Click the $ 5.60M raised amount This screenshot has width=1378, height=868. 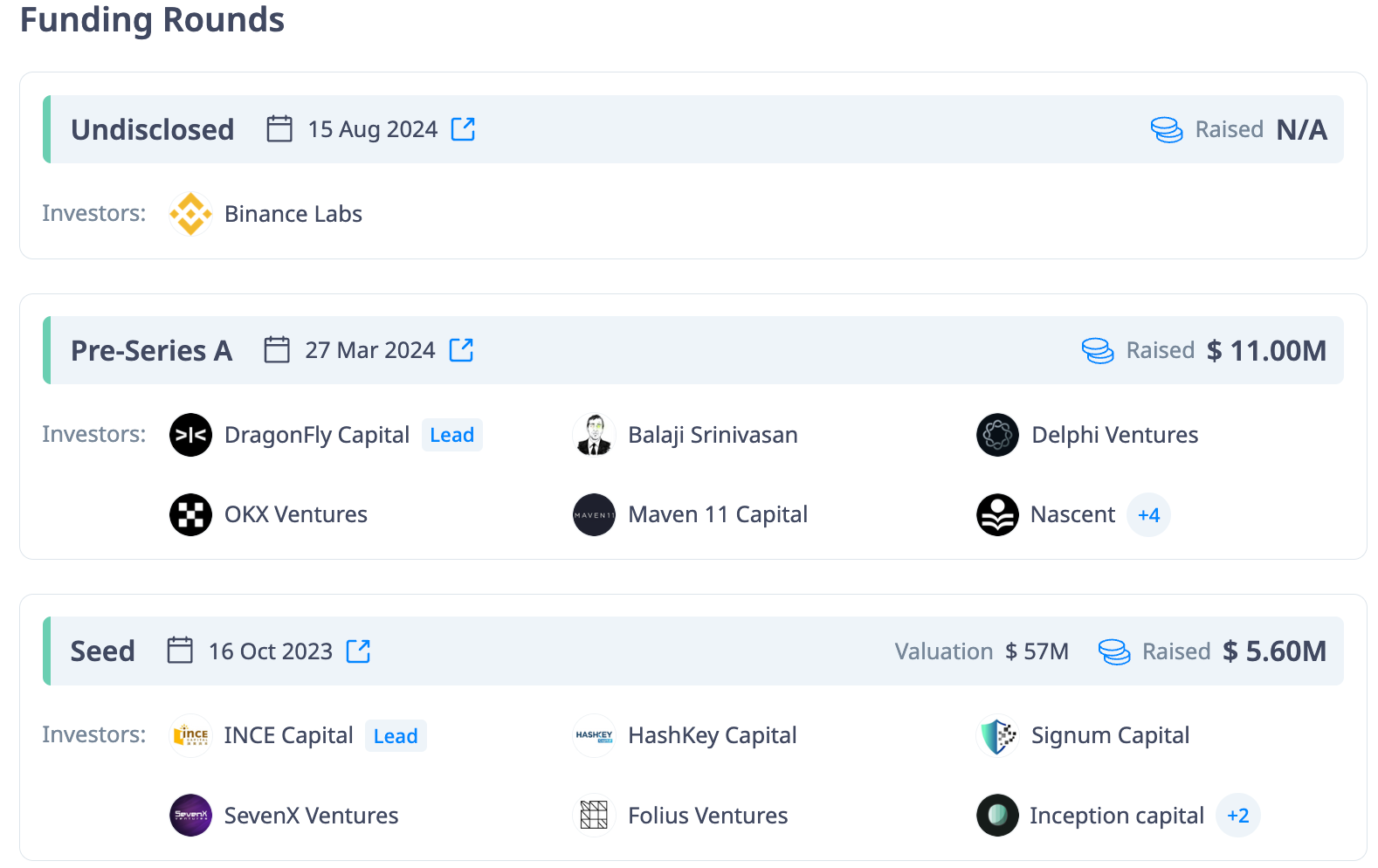tap(1275, 651)
